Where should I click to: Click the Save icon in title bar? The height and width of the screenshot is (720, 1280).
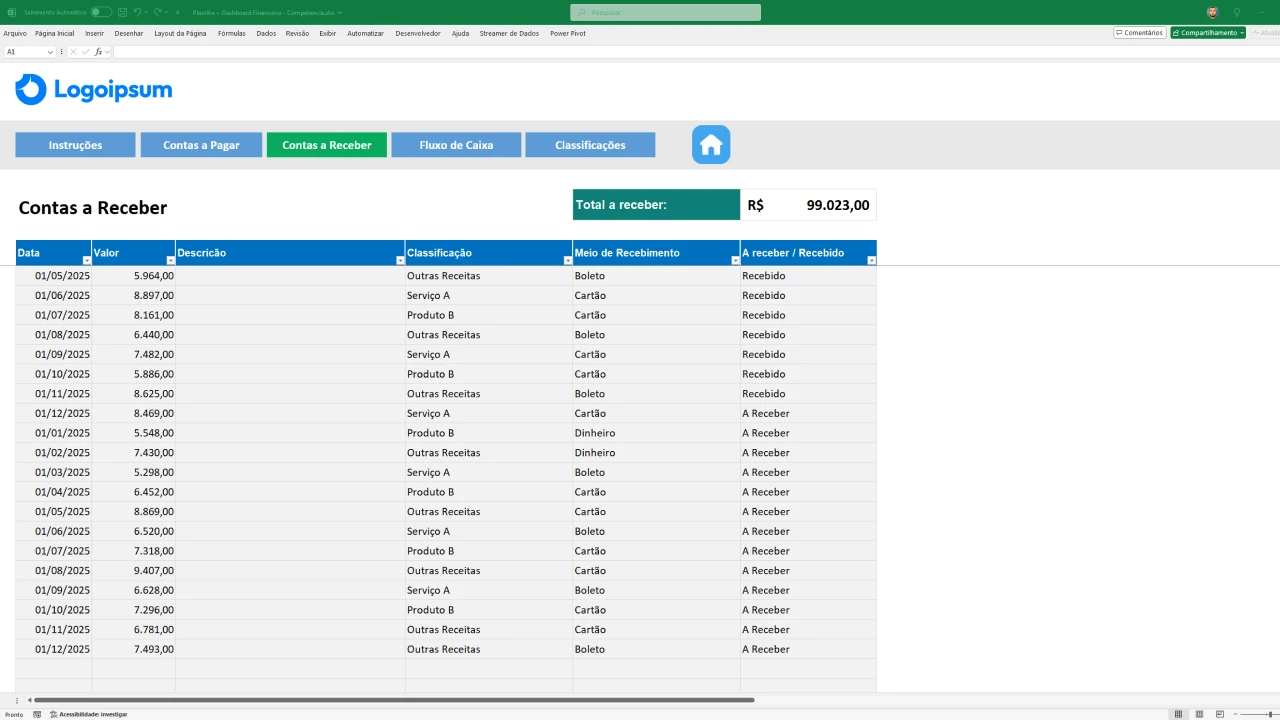pos(122,12)
